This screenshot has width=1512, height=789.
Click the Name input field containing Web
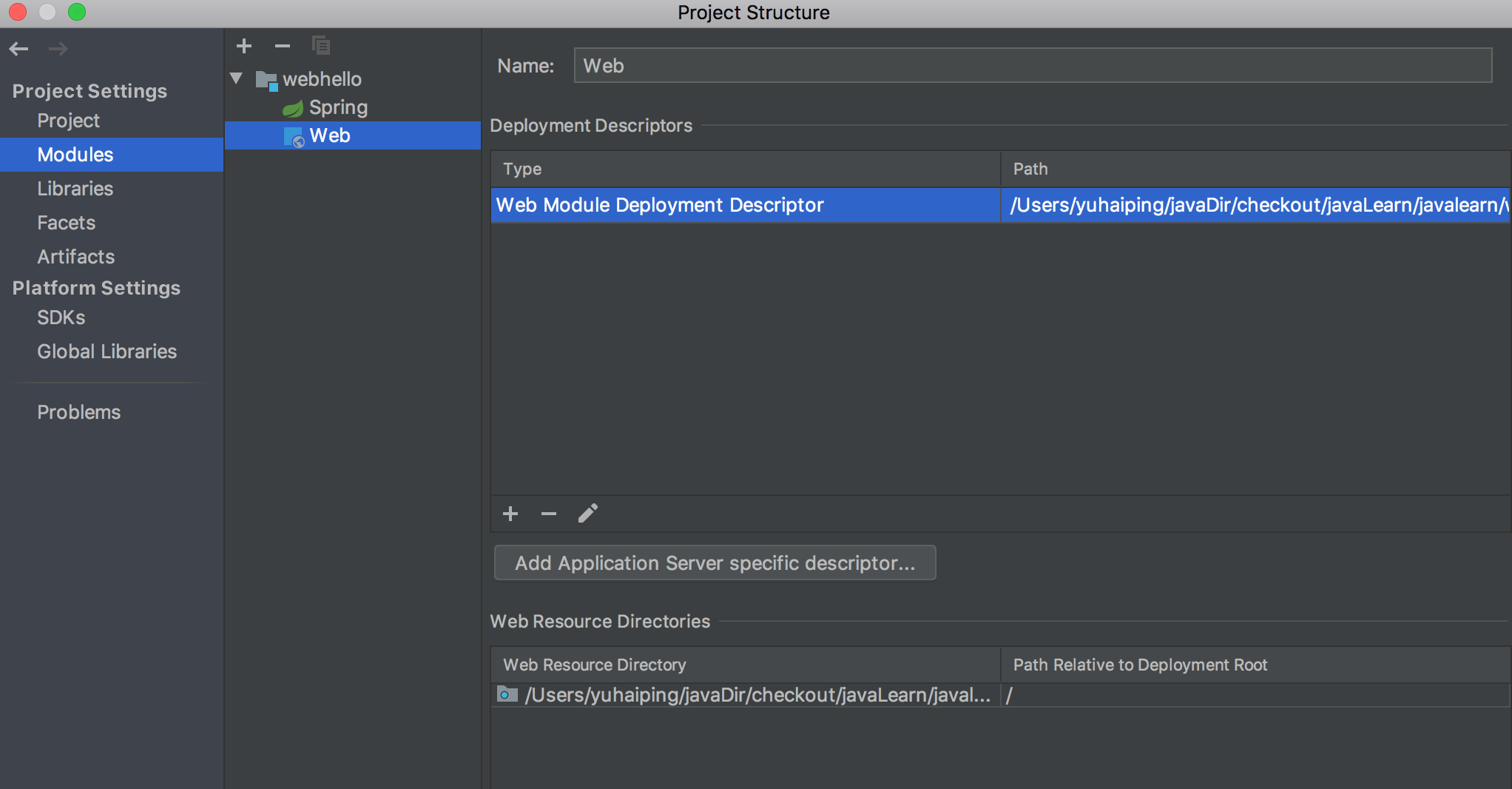[1033, 66]
